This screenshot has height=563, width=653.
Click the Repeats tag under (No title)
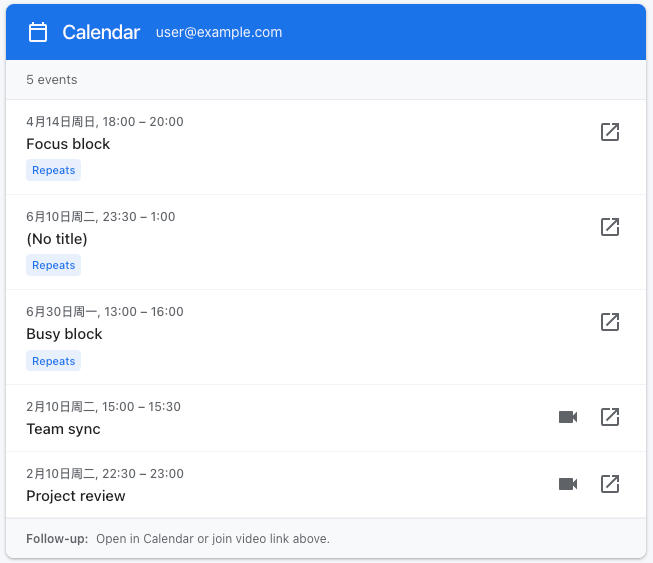tap(53, 265)
